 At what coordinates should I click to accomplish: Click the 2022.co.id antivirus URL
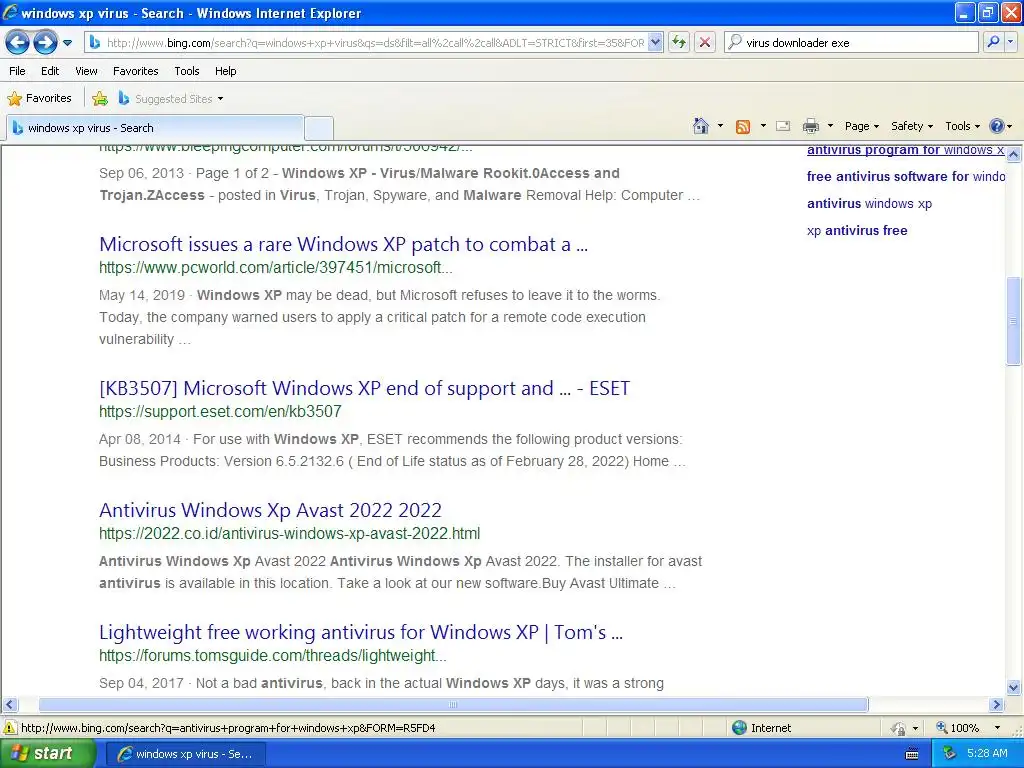point(289,534)
